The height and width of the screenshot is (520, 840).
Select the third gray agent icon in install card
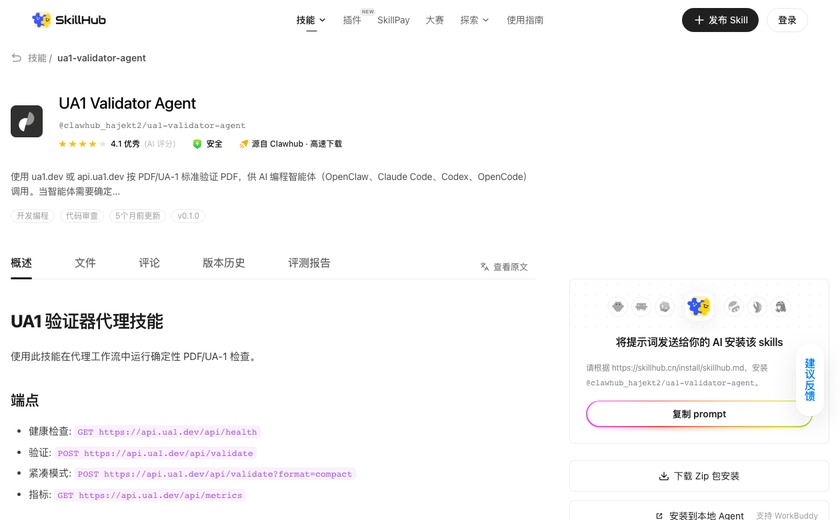pos(665,307)
